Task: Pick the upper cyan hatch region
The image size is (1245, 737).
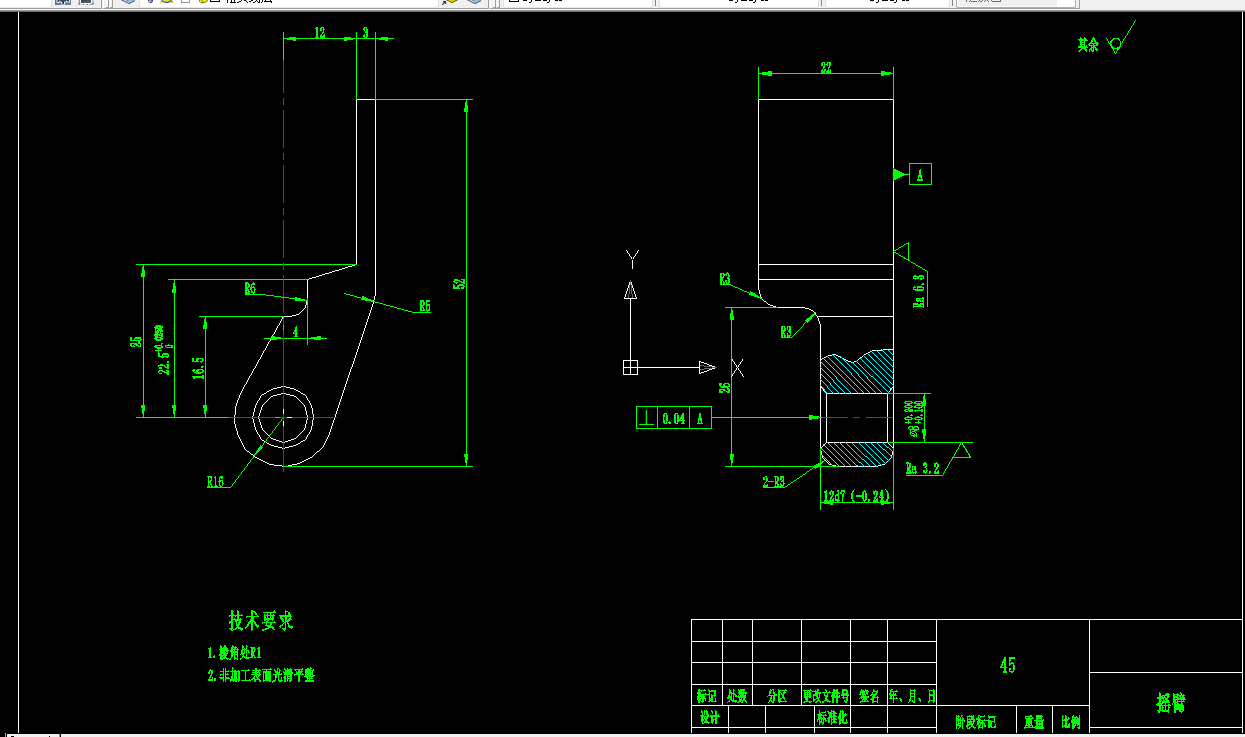Action: (856, 373)
